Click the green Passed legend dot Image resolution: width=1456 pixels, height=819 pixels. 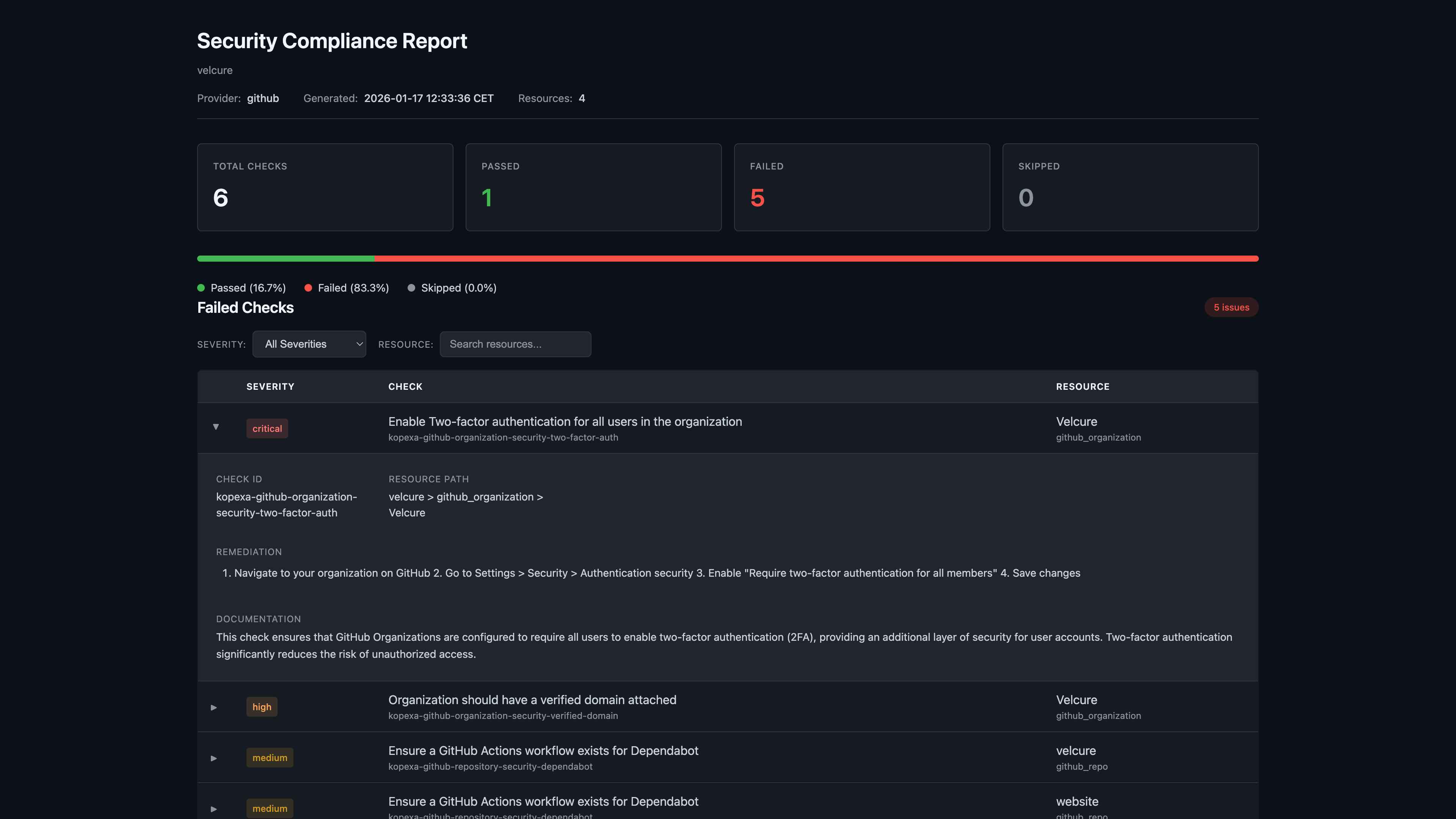click(x=202, y=288)
